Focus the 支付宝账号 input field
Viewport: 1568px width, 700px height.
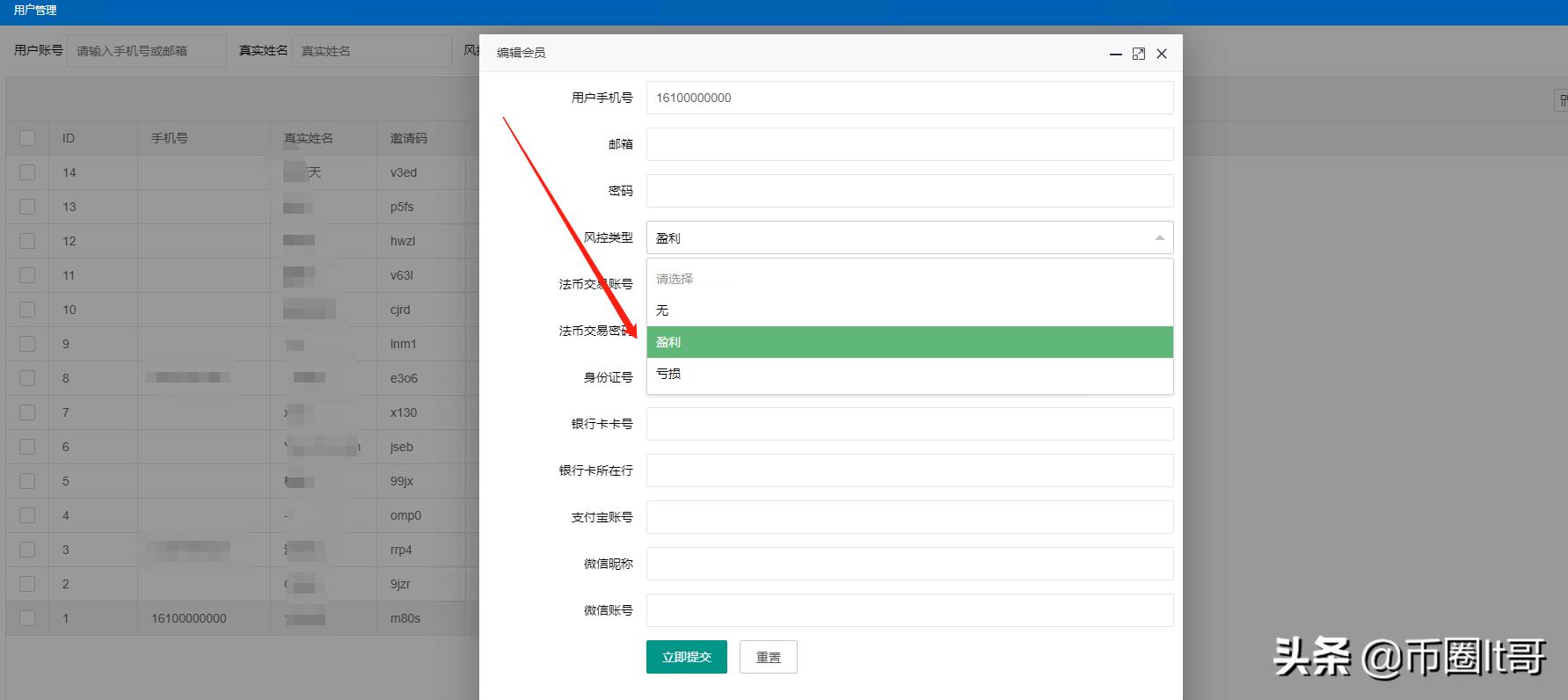point(910,517)
